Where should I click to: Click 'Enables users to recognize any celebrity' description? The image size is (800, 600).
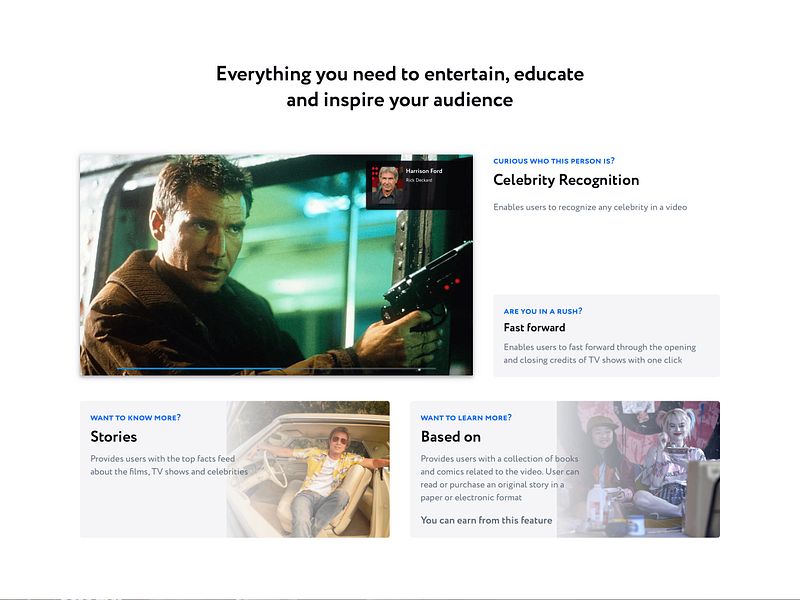(590, 207)
